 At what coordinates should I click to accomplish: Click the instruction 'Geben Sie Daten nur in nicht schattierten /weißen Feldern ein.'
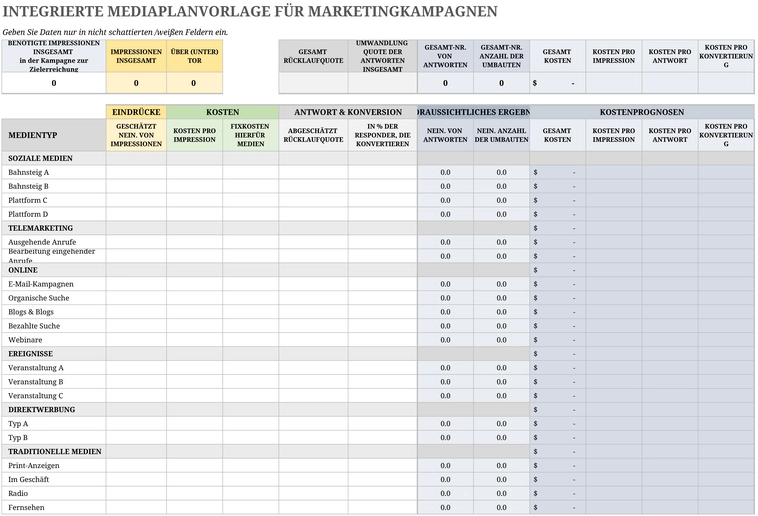pyautogui.click(x=115, y=32)
